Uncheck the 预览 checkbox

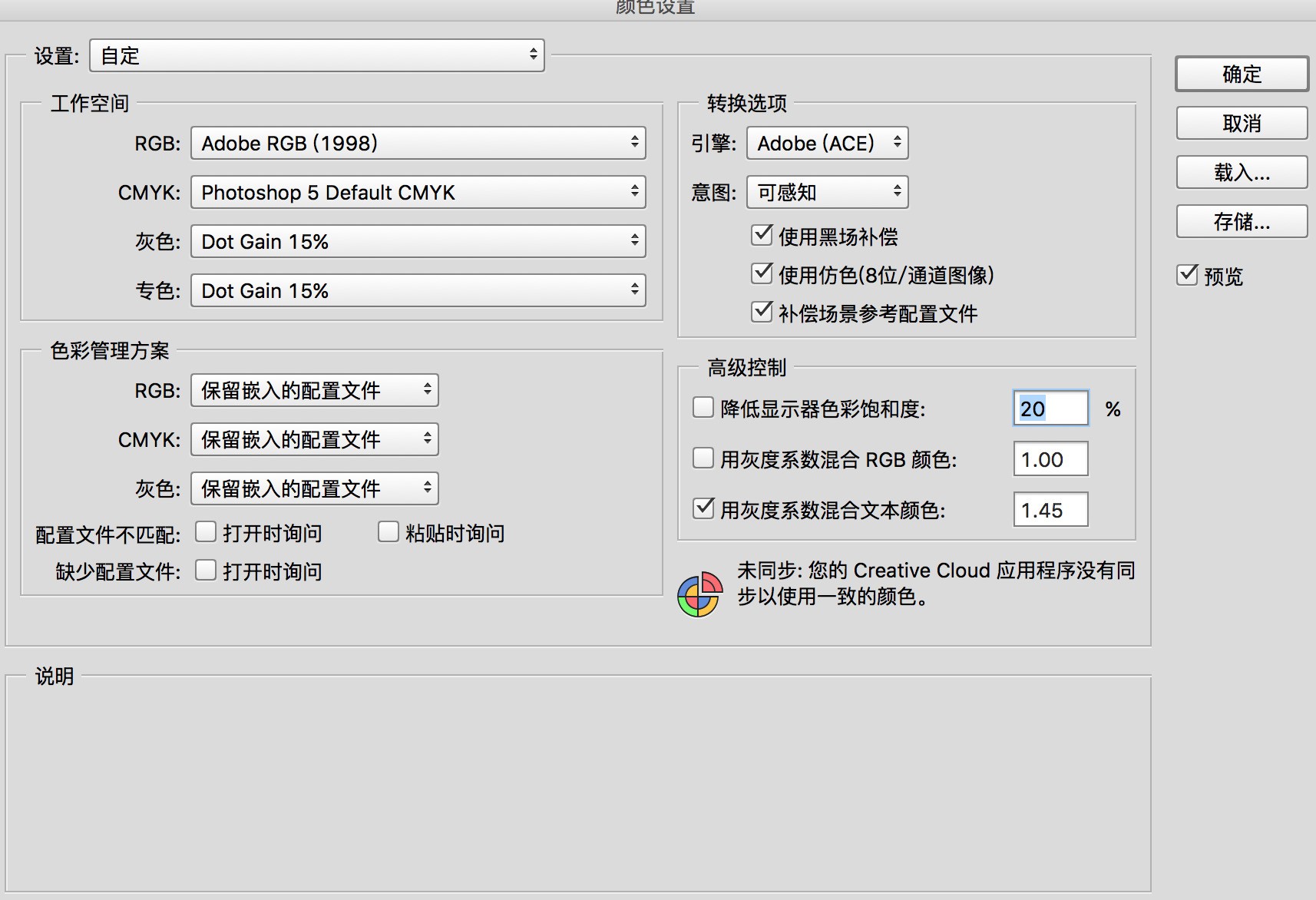pyautogui.click(x=1188, y=274)
